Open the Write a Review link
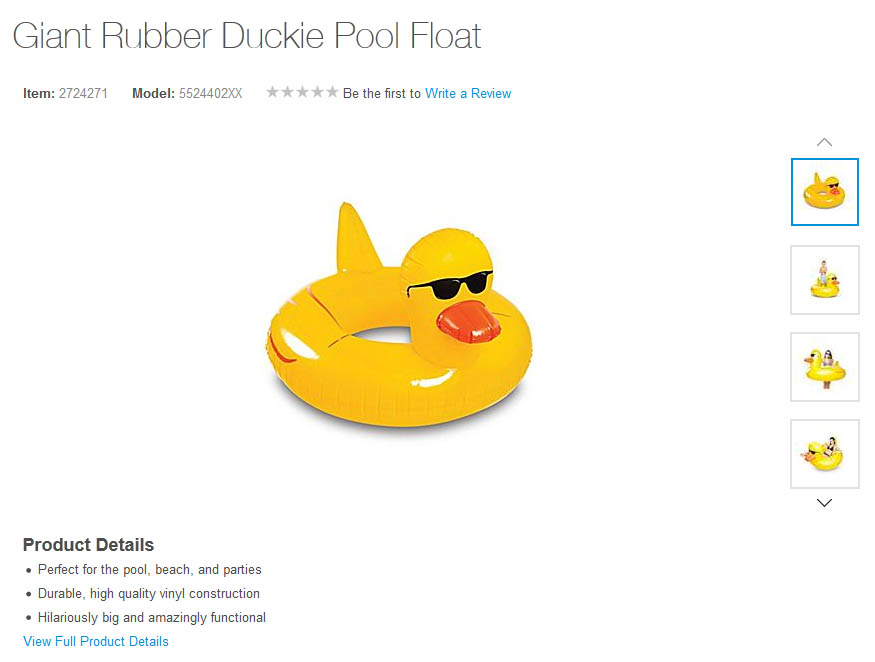 pyautogui.click(x=468, y=93)
